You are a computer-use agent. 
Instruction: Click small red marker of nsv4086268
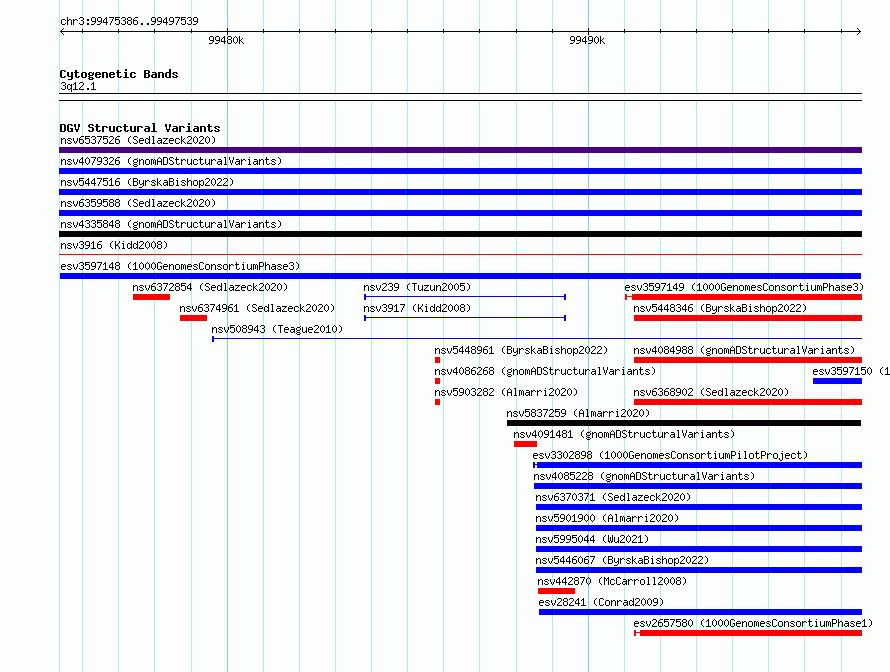438,381
